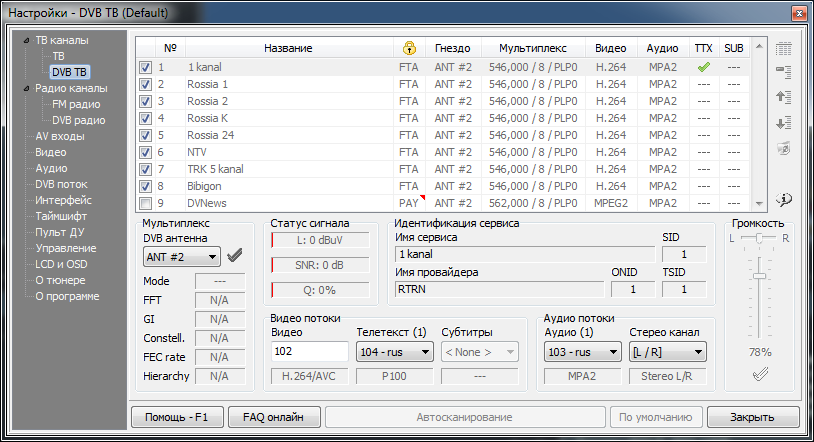The width and height of the screenshot is (814, 442).
Task: Open the stereo channel [L / R] dropdown
Action: point(667,352)
